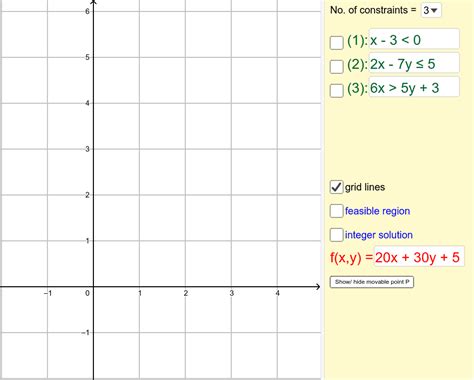474x380 pixels.
Task: Open the number of constraints dropdown
Action: click(431, 10)
